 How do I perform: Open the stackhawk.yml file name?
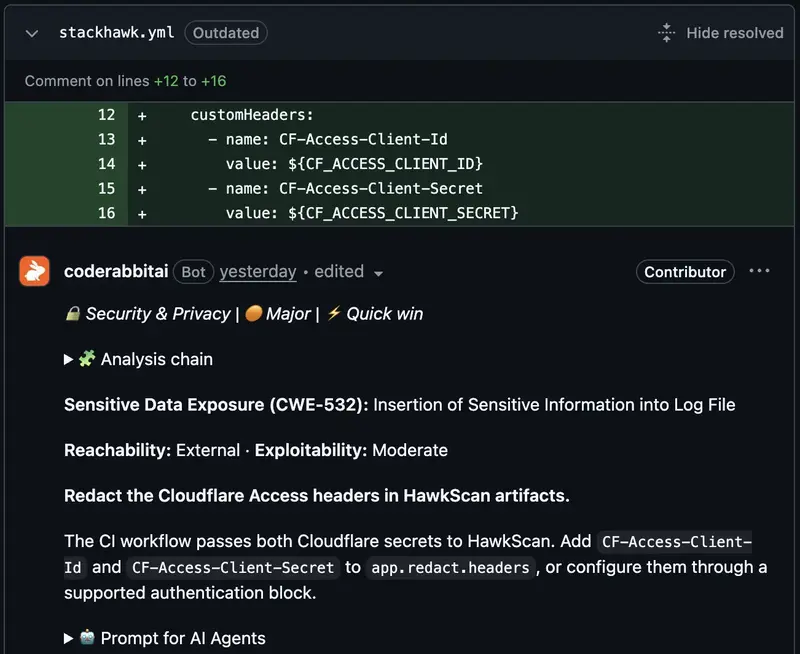(x=116, y=33)
